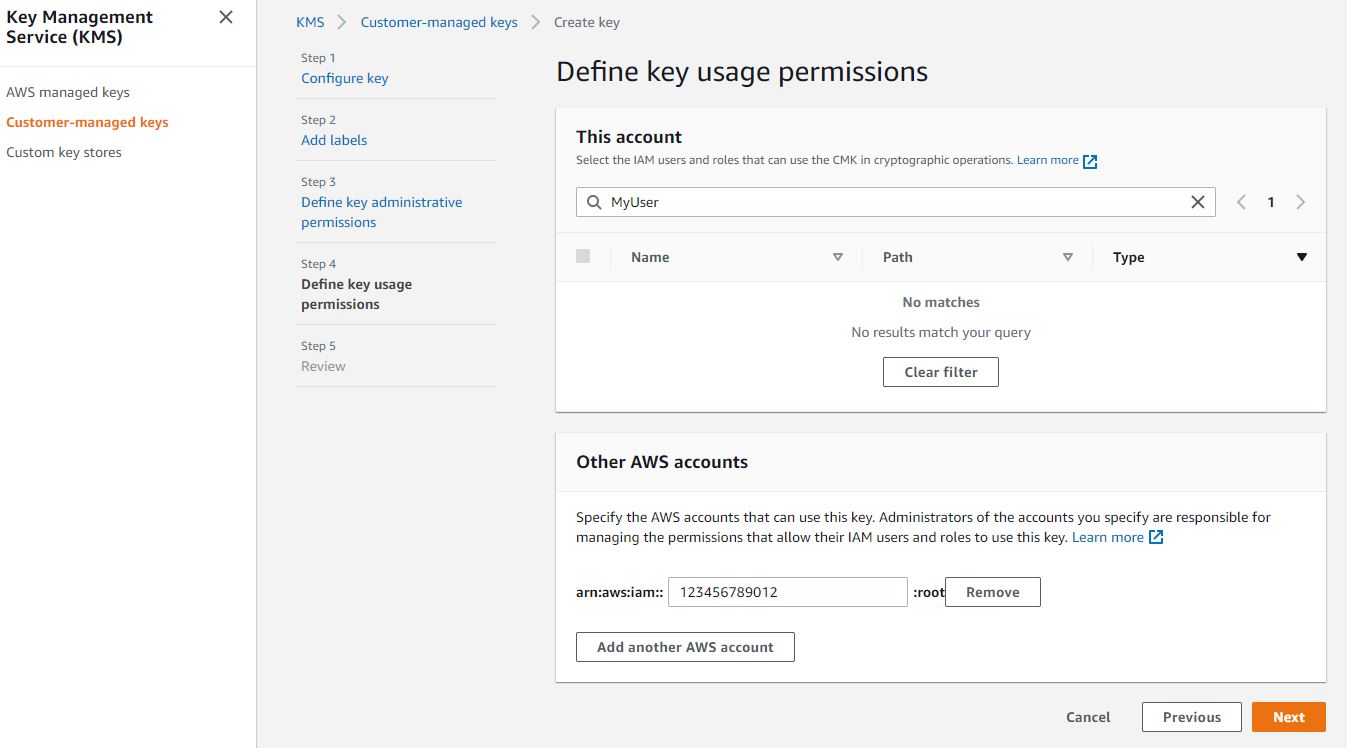Open AWS managed keys in sidebar
The height and width of the screenshot is (748, 1347).
[x=68, y=92]
